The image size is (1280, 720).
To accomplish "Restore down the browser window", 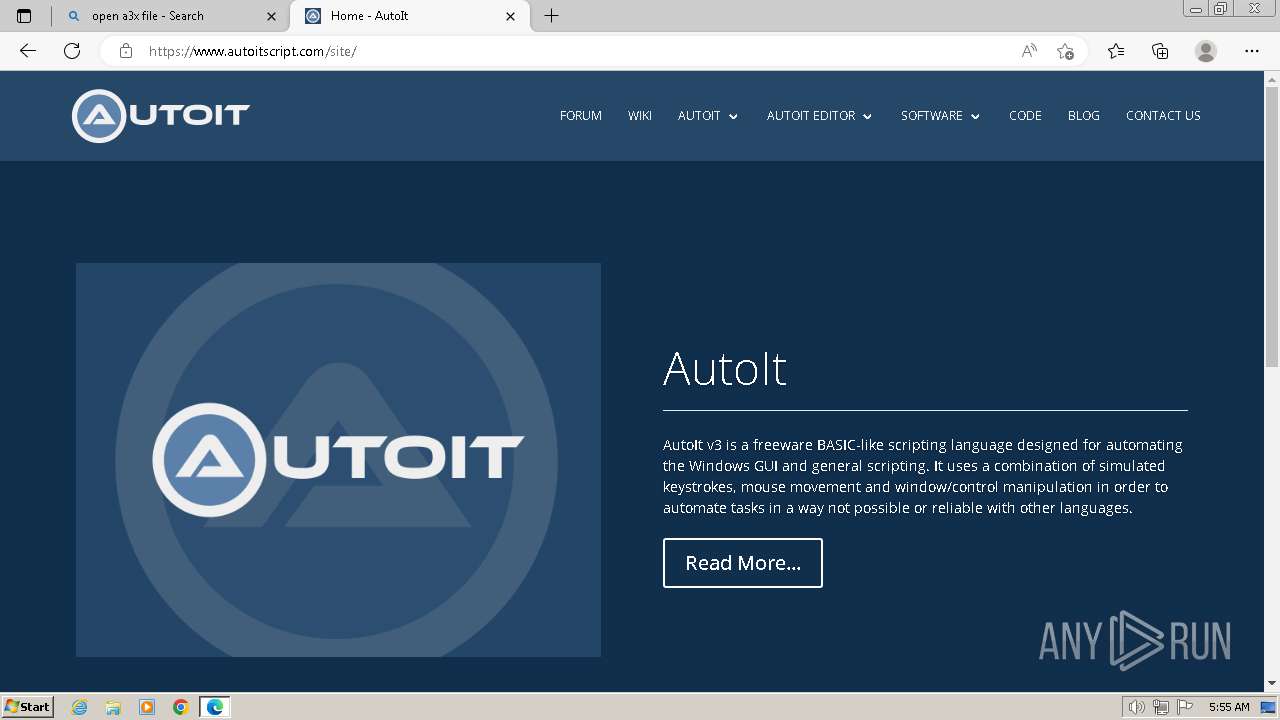I will point(1221,9).
